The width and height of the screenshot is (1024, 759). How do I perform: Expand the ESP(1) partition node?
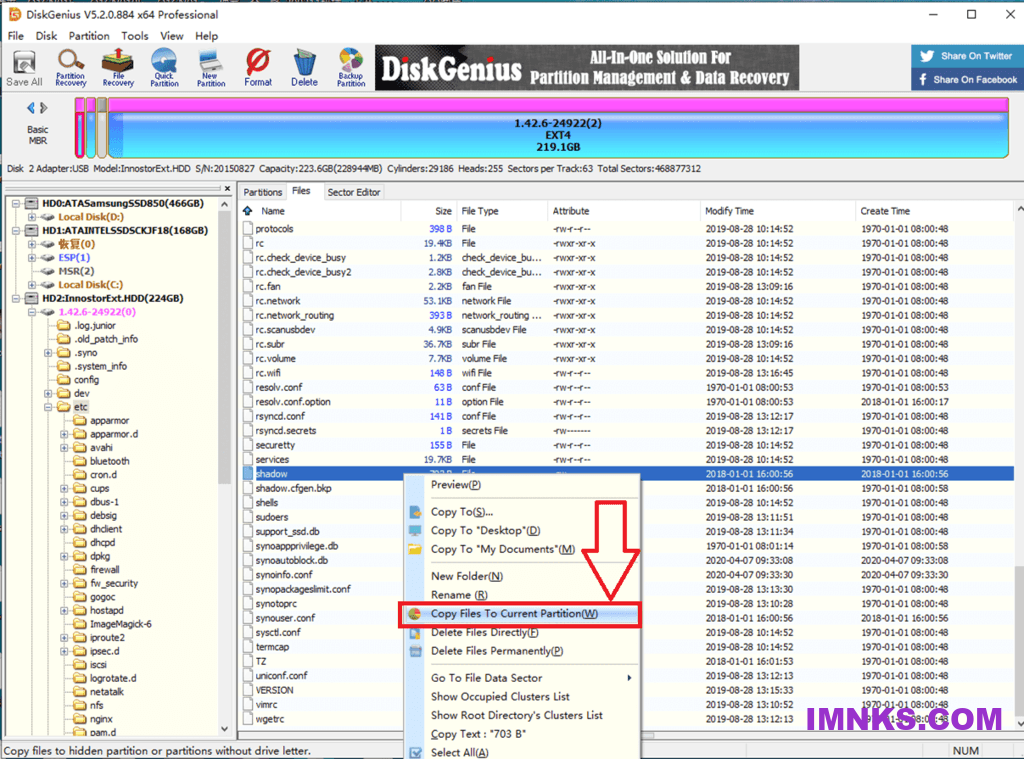click(31, 257)
